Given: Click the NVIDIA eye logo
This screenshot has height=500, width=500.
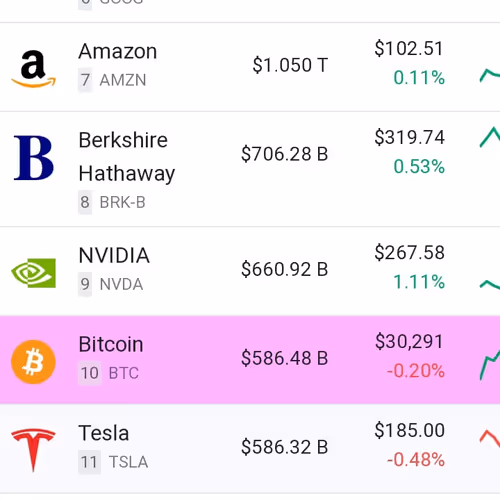Looking at the screenshot, I should coord(33,273).
